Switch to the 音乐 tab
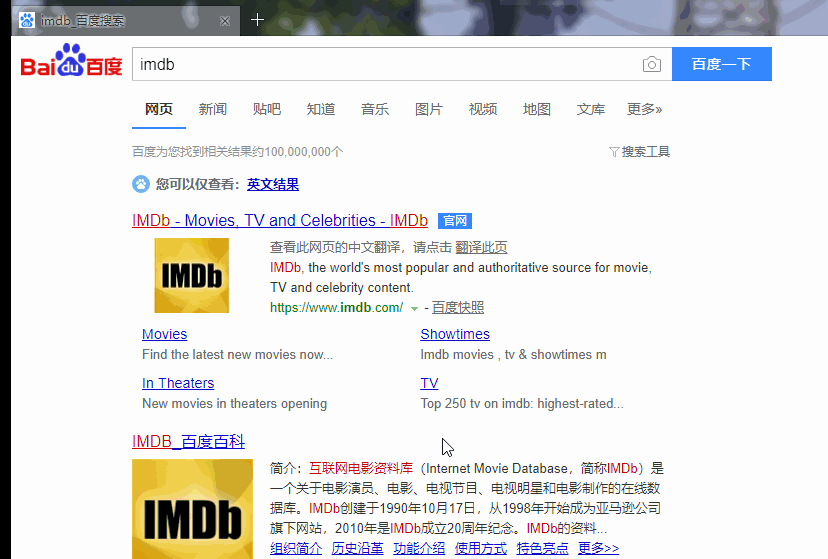Image resolution: width=828 pixels, height=559 pixels. click(x=375, y=109)
